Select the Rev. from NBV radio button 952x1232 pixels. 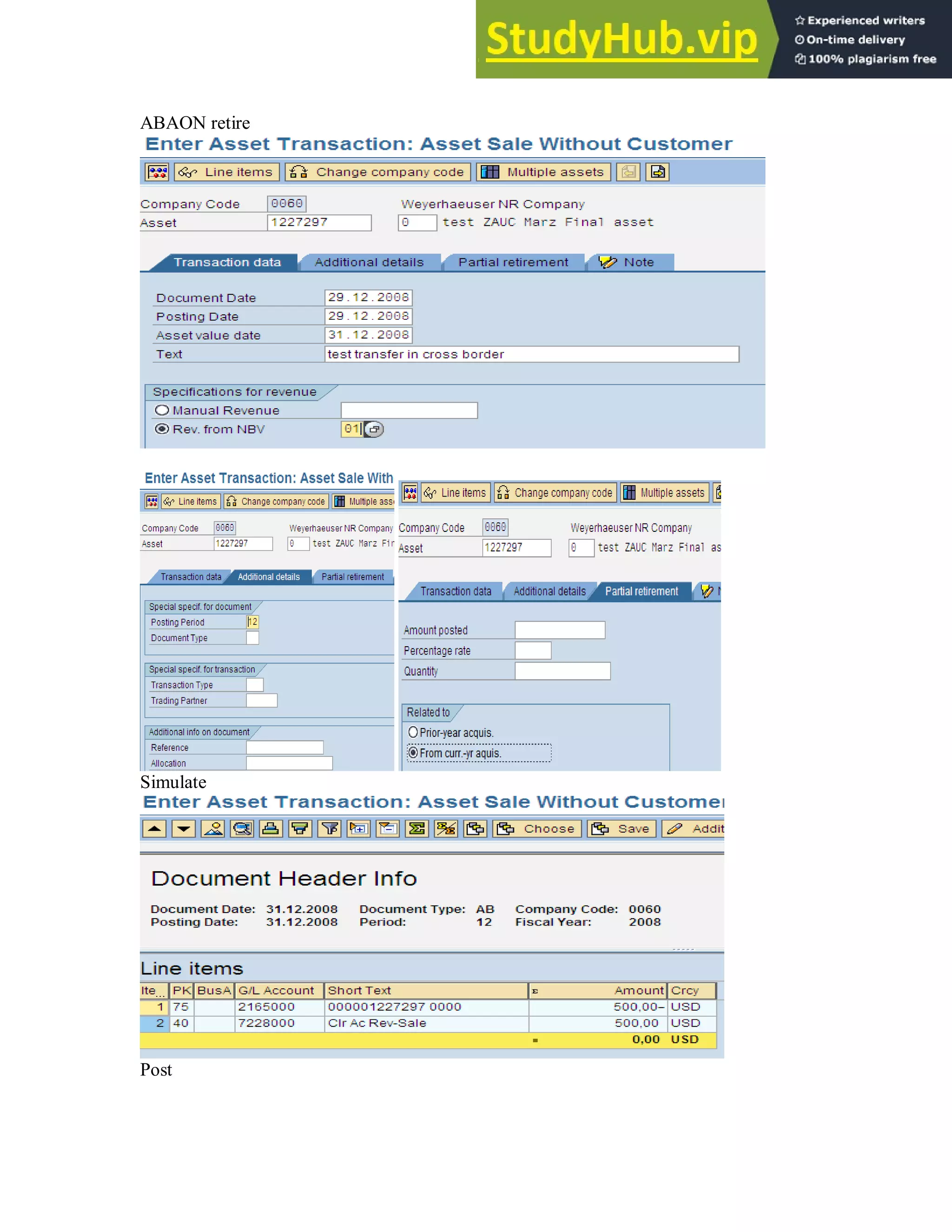[162, 429]
